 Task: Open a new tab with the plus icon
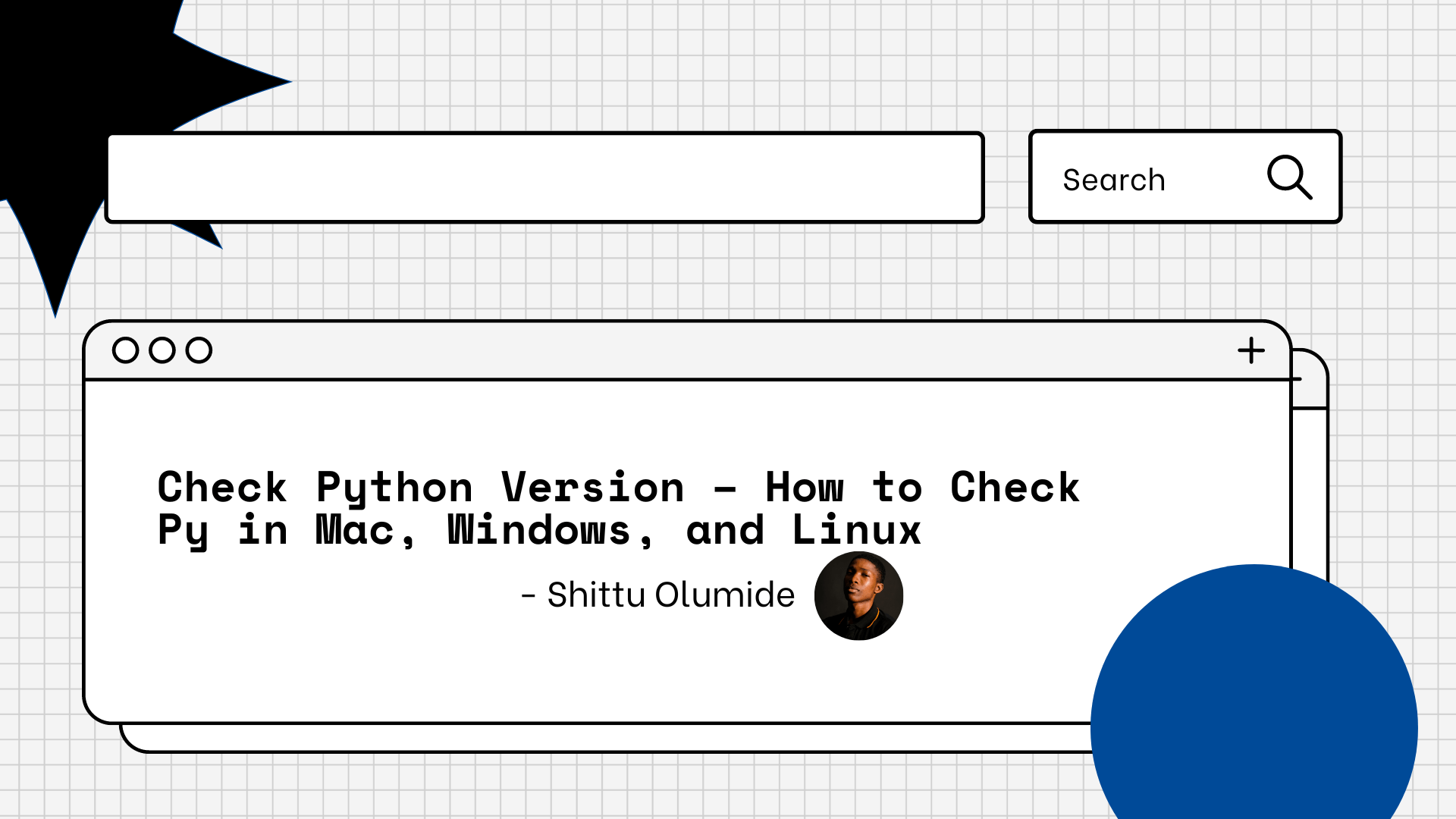tap(1251, 350)
